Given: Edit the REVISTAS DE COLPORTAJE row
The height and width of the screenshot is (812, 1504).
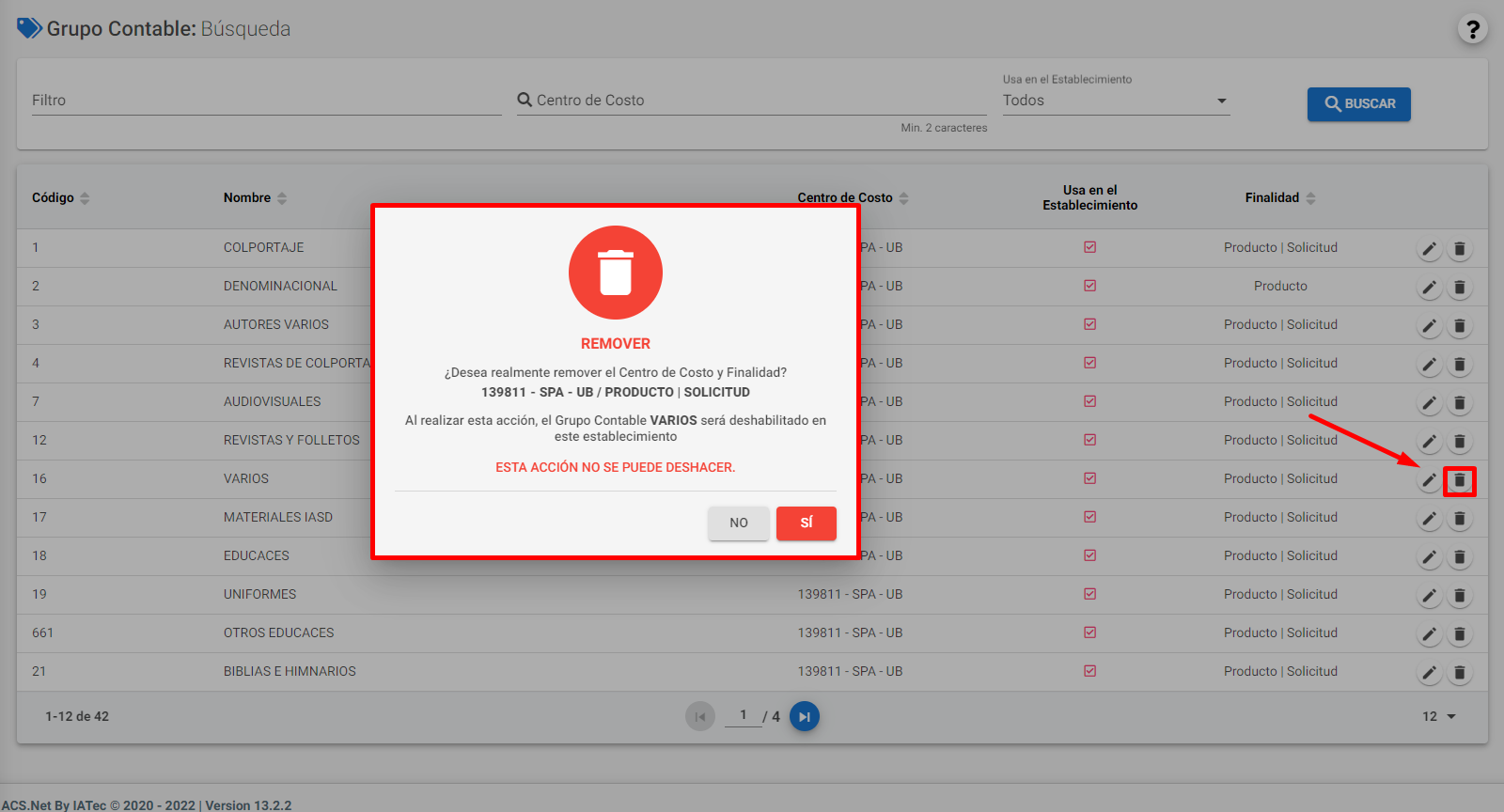Looking at the screenshot, I should point(1429,365).
